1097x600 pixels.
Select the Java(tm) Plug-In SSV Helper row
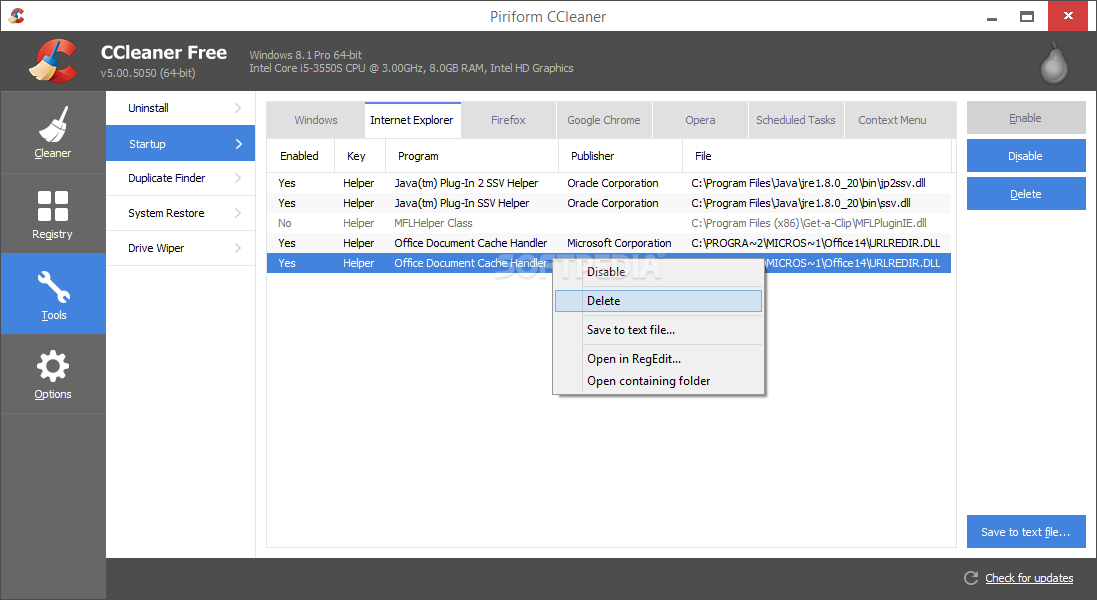609,203
